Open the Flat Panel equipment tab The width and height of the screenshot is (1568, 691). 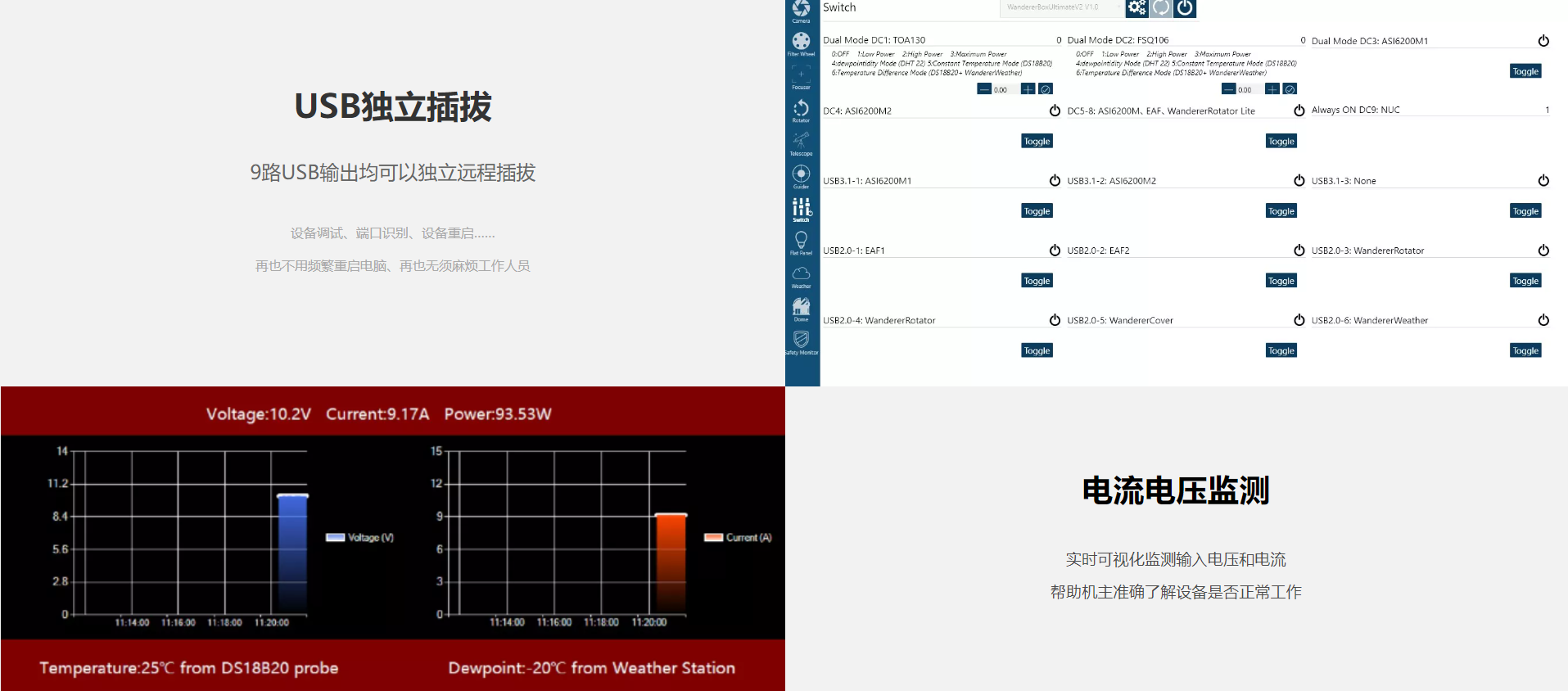tap(801, 243)
